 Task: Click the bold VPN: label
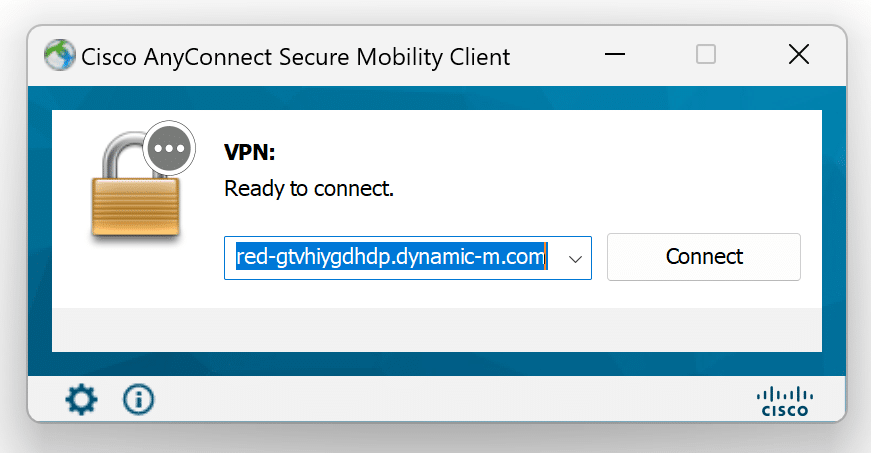point(249,153)
